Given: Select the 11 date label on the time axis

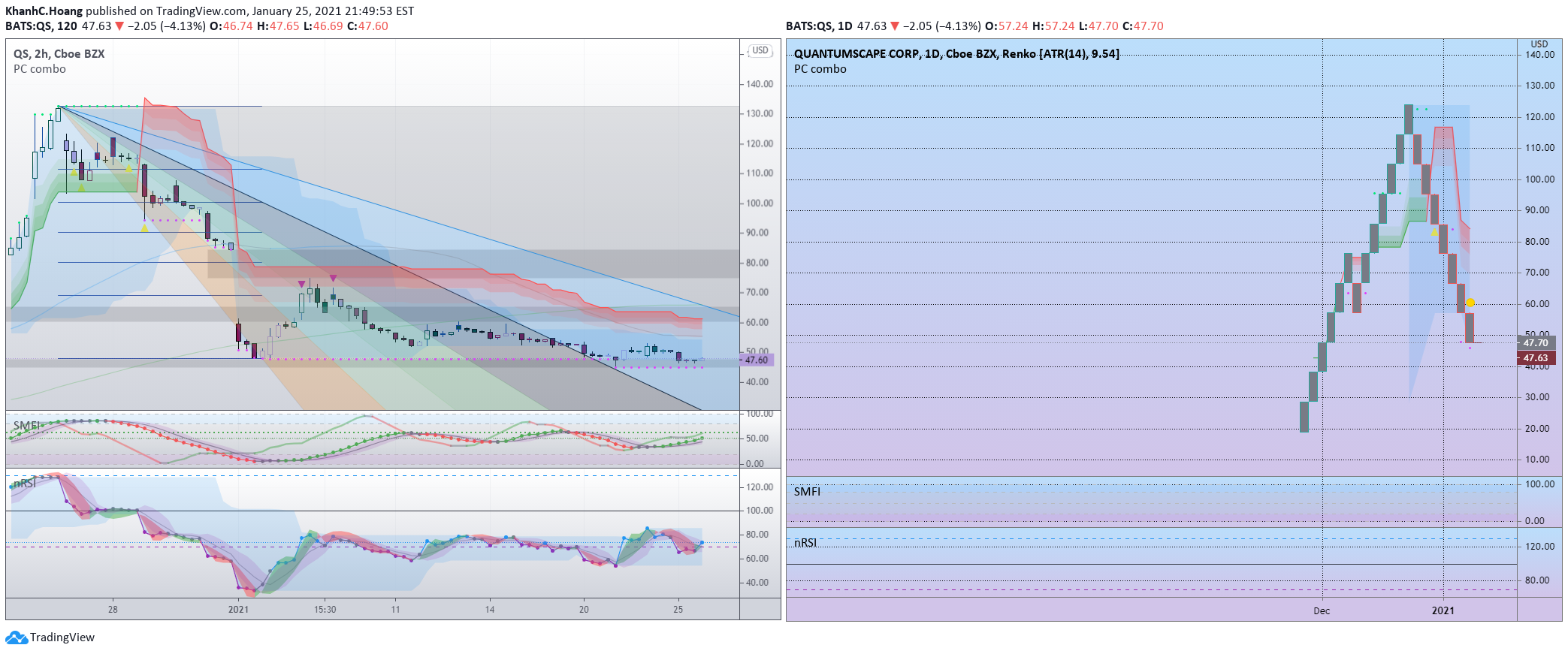Looking at the screenshot, I should 395,610.
